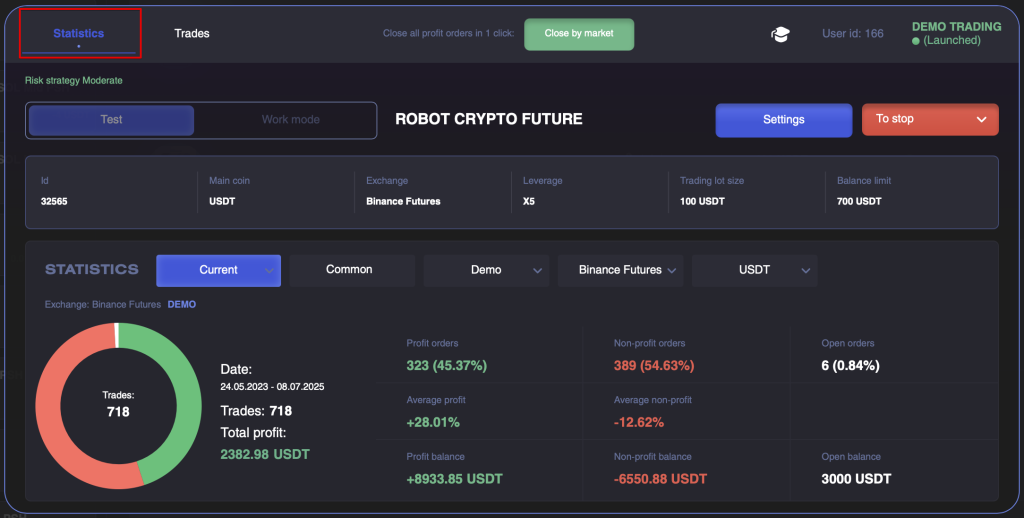Viewport: 1024px width, 518px height.
Task: Expand the Demo account dropdown
Action: click(x=487, y=270)
